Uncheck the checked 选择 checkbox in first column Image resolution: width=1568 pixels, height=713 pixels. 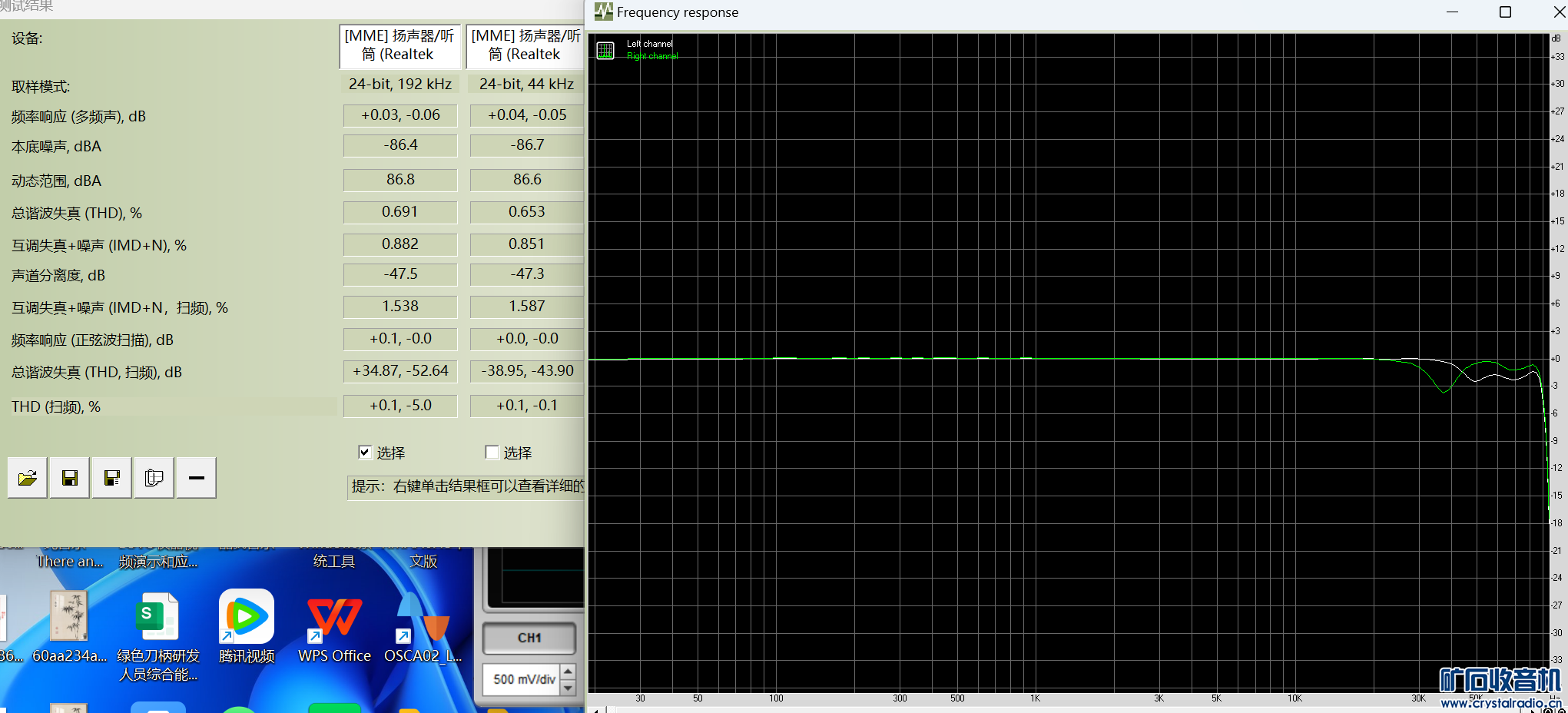[366, 453]
